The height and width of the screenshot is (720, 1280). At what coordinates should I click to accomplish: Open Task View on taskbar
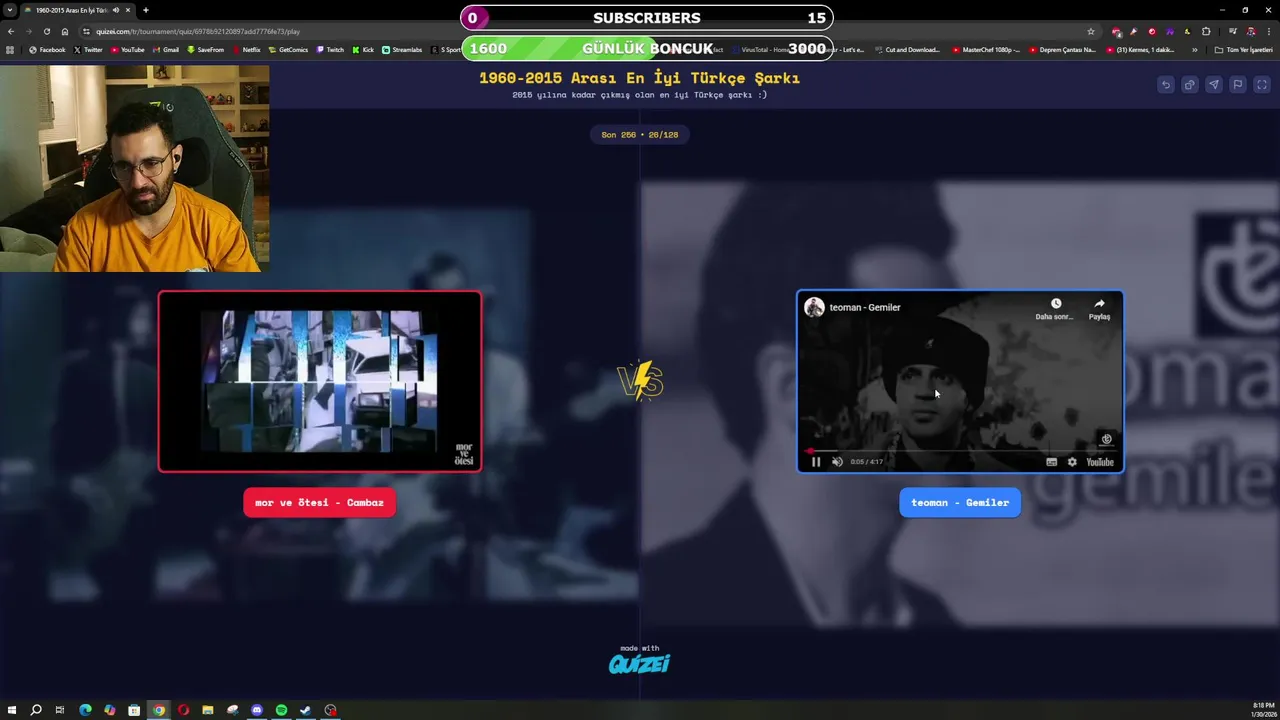tap(60, 710)
